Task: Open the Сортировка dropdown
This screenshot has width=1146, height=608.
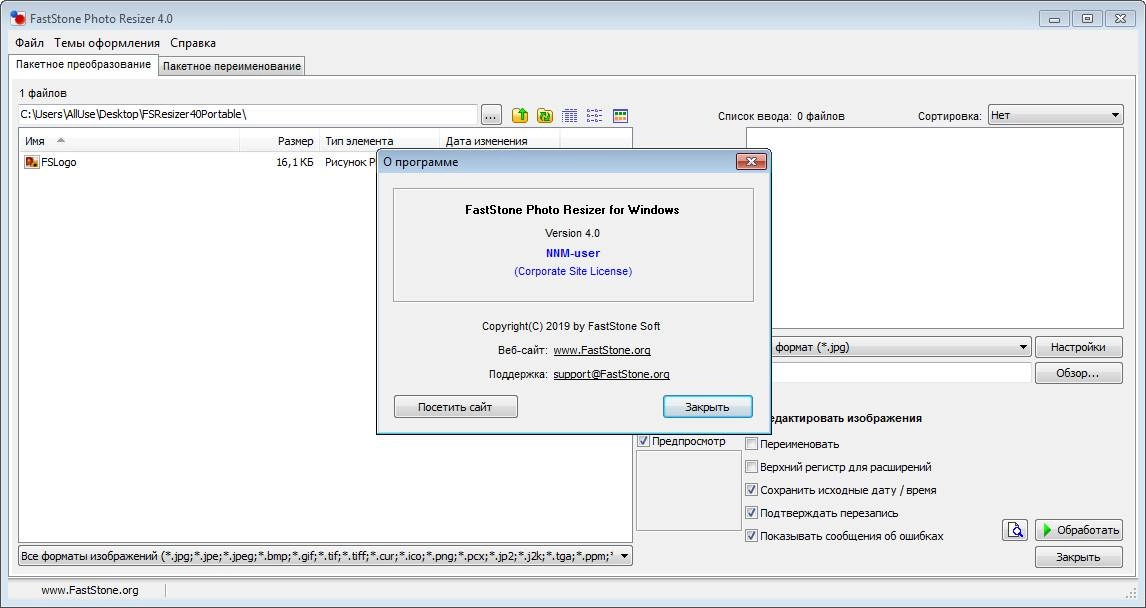Action: click(x=1055, y=115)
